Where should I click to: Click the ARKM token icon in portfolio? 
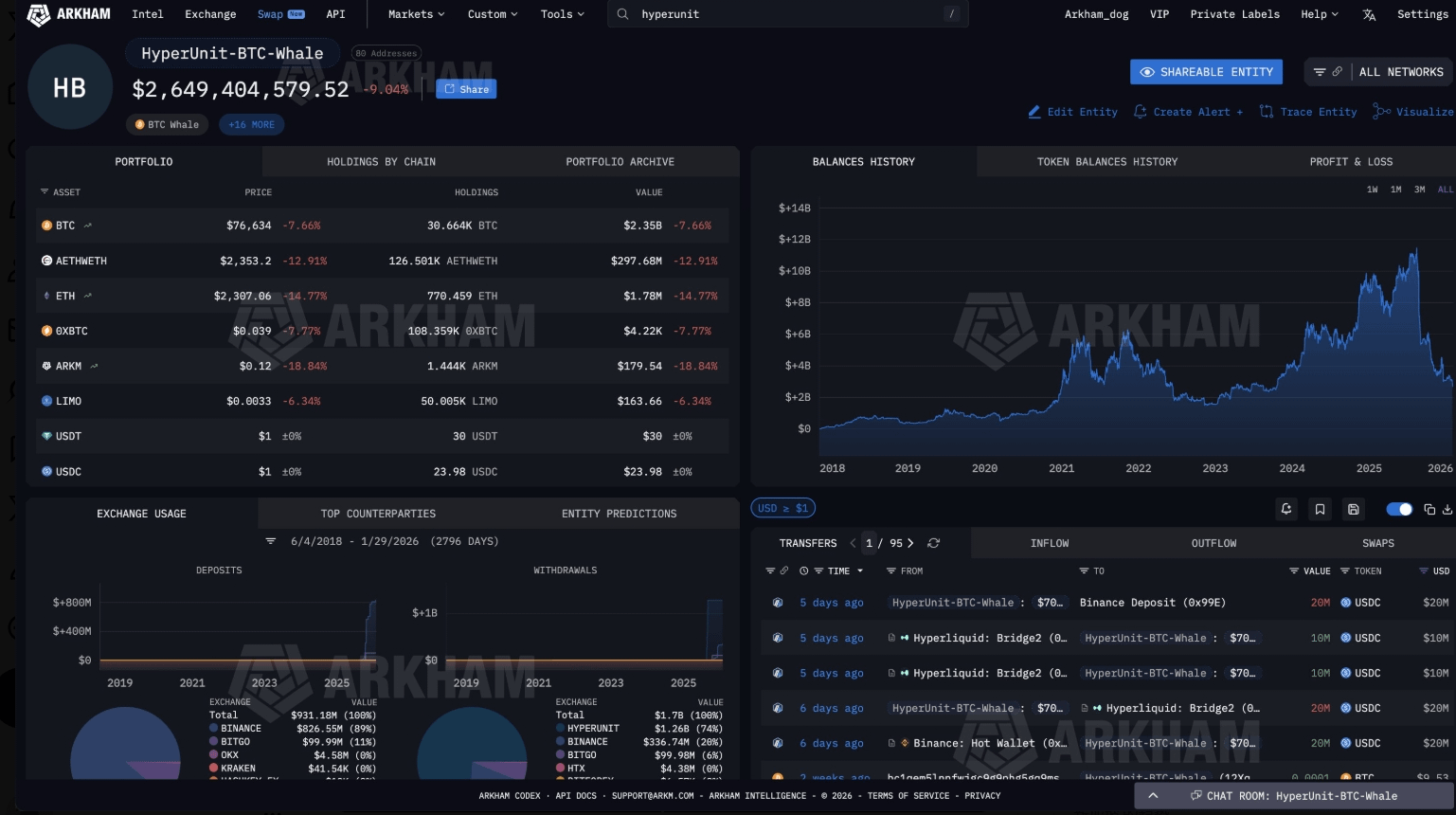pyautogui.click(x=46, y=366)
